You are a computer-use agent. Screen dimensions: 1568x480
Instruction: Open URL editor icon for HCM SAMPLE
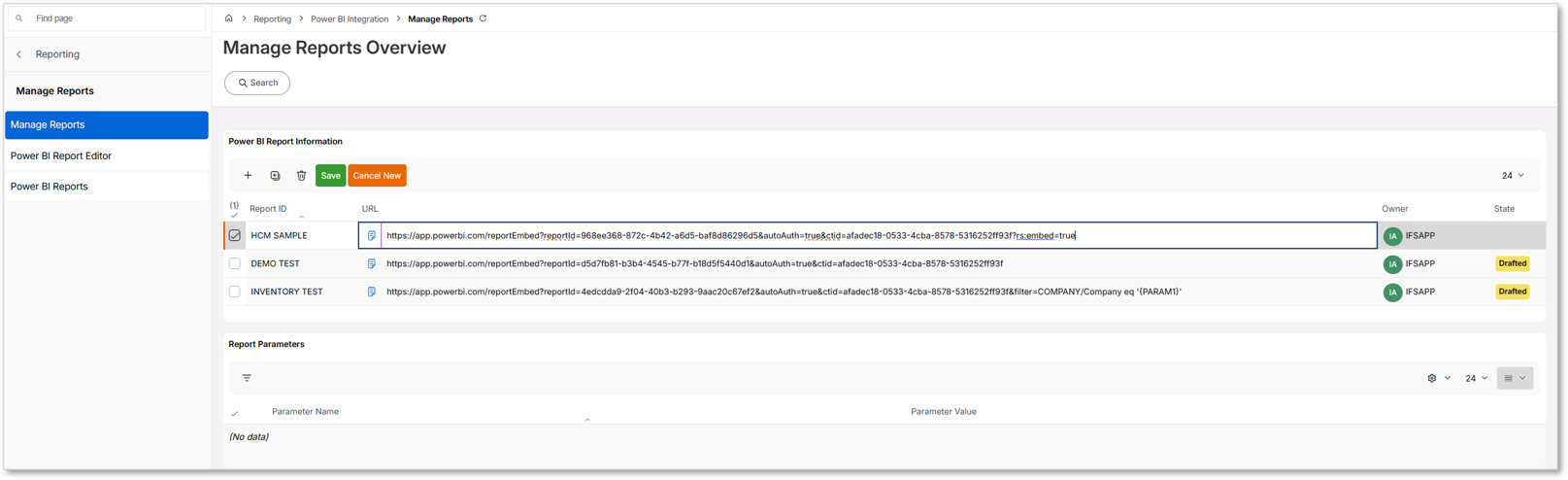pos(371,235)
